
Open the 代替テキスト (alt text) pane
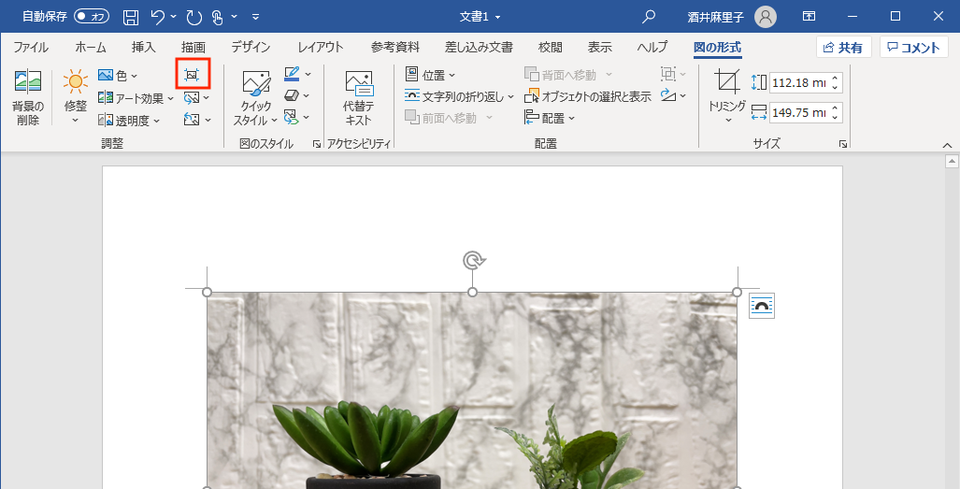click(358, 97)
